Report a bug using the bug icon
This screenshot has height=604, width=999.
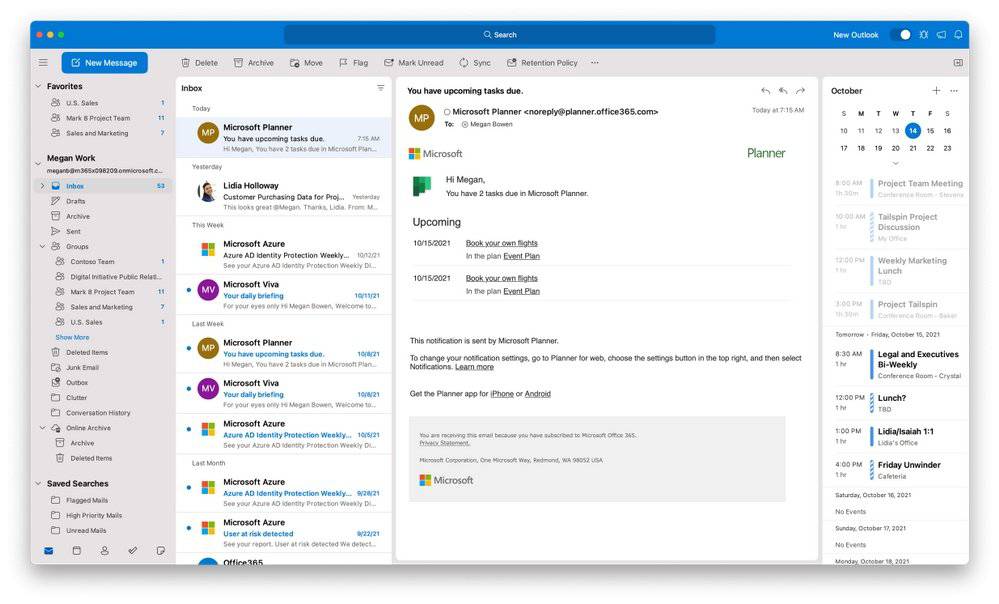point(923,33)
